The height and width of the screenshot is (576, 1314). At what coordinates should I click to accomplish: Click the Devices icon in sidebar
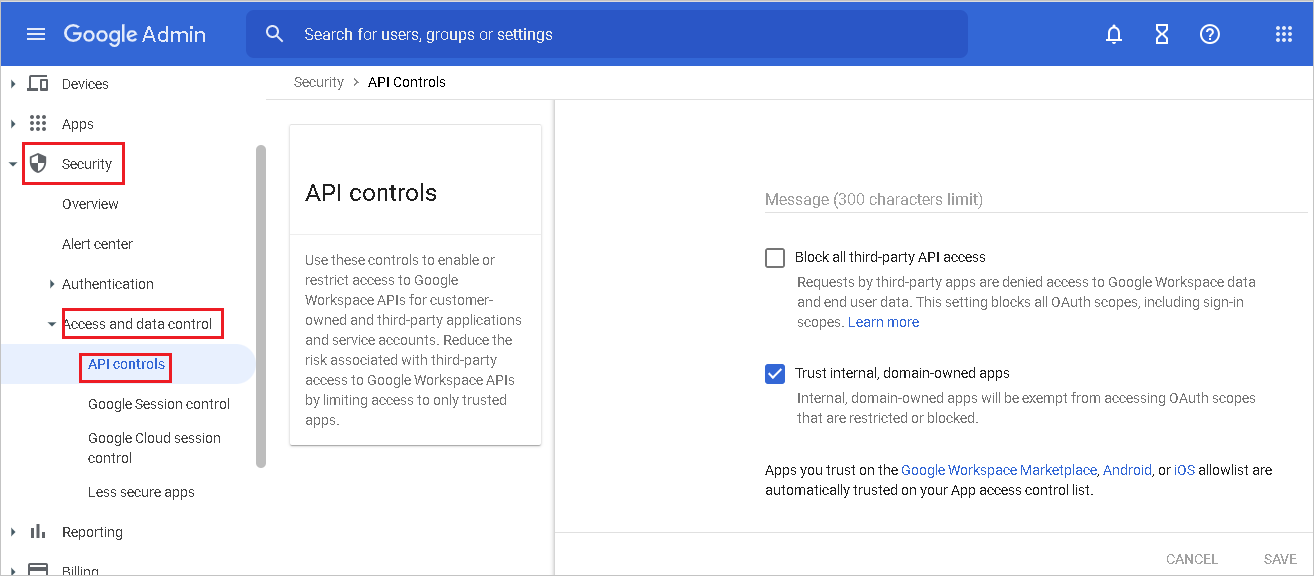coord(38,84)
